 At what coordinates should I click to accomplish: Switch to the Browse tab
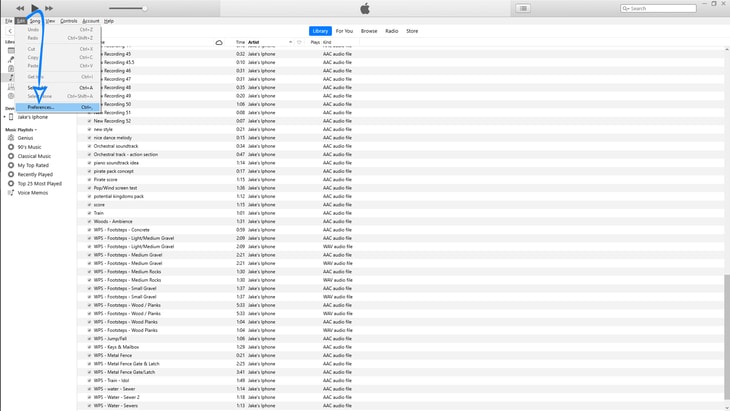[x=369, y=31]
